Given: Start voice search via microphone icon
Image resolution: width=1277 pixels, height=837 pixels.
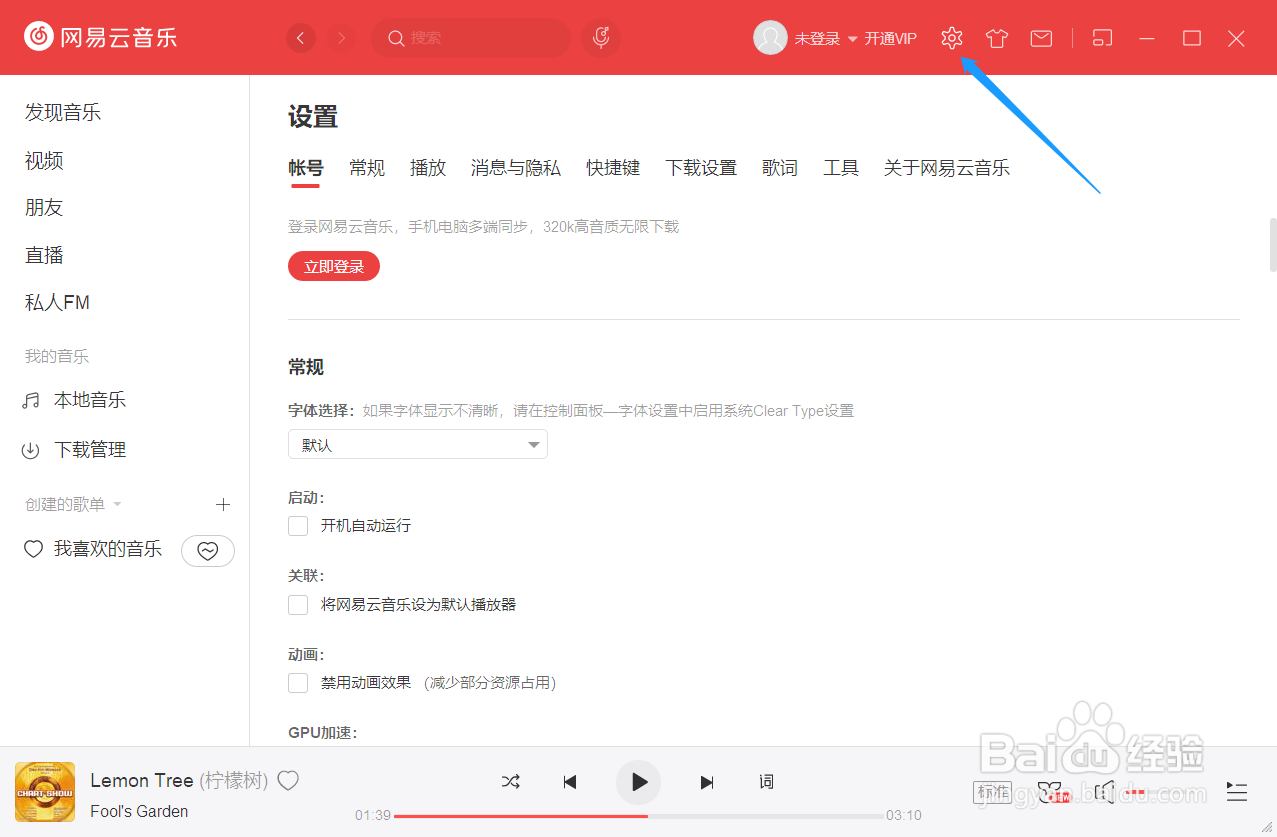Looking at the screenshot, I should pos(600,37).
